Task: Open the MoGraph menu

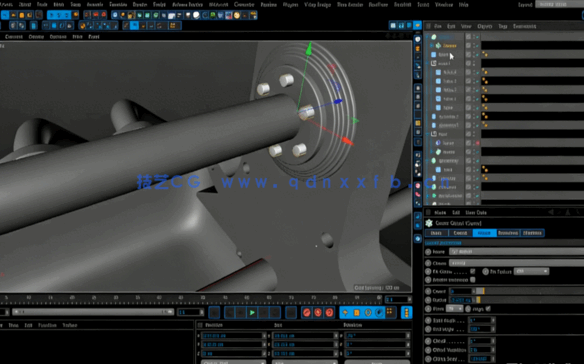Action: [x=218, y=4]
